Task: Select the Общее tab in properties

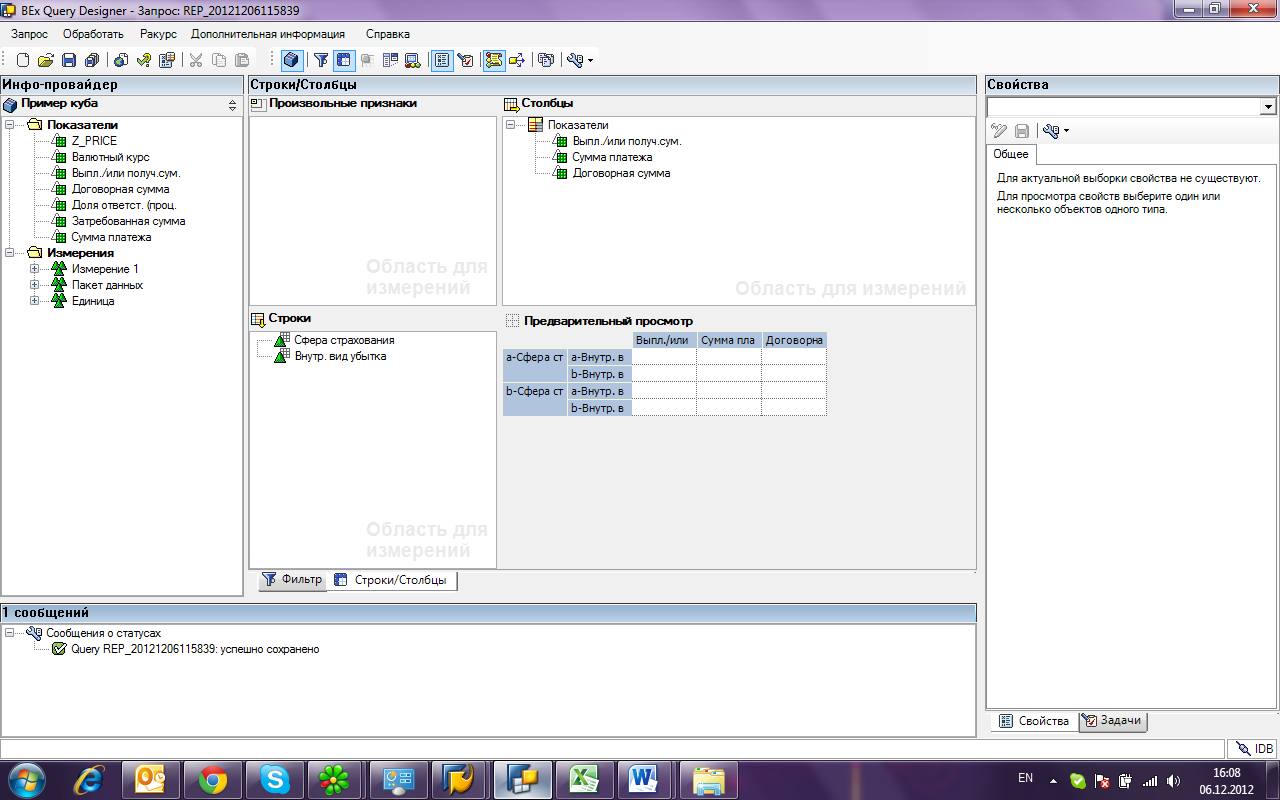Action: click(1011, 154)
